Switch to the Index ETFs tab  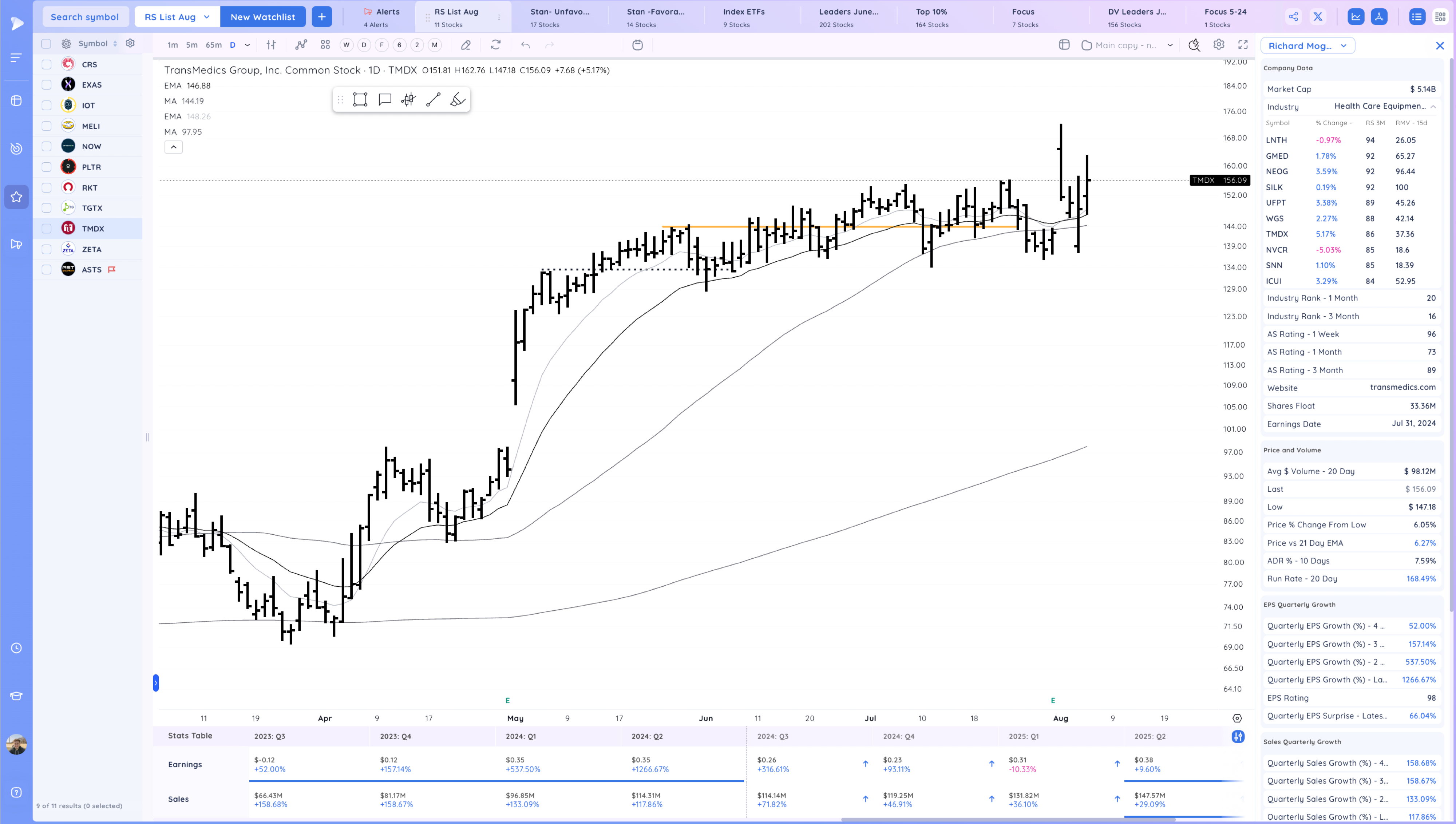point(744,16)
